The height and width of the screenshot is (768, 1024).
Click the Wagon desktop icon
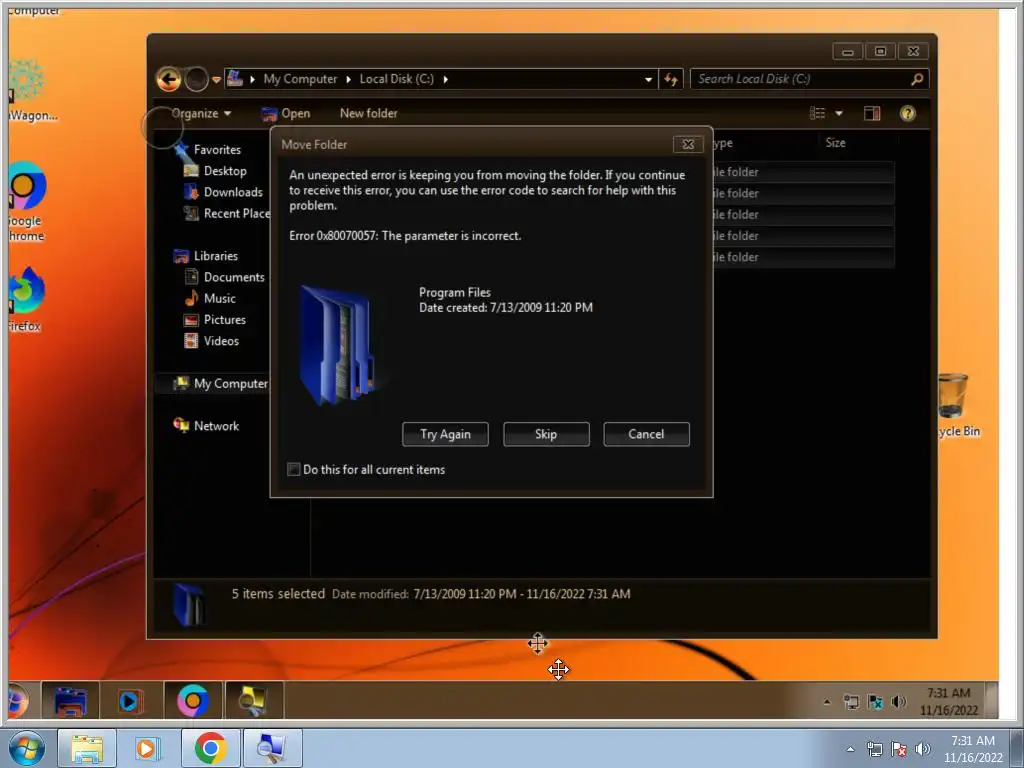pyautogui.click(x=29, y=91)
